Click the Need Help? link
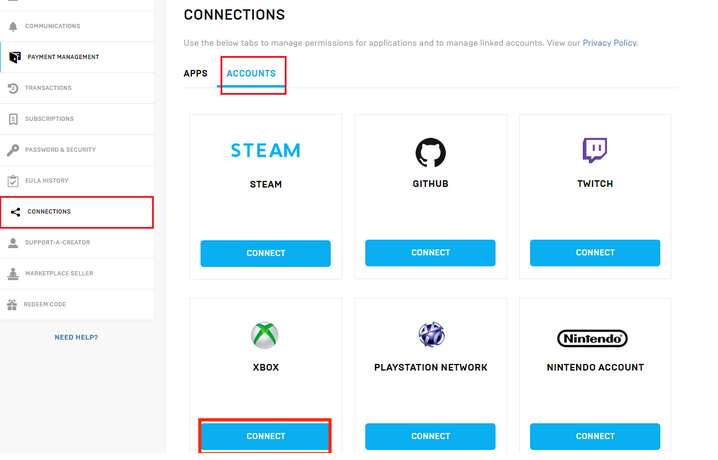 76,337
